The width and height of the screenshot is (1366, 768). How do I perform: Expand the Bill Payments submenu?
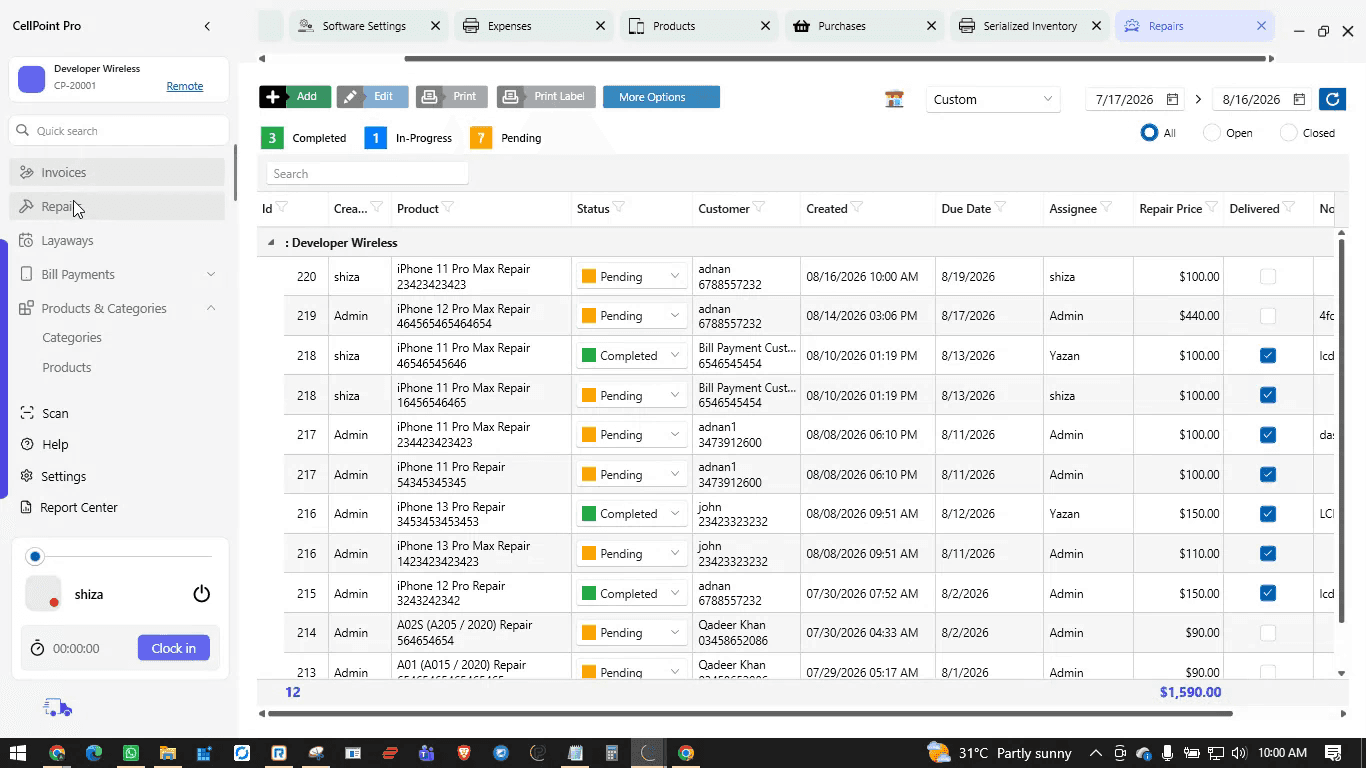[x=211, y=274]
